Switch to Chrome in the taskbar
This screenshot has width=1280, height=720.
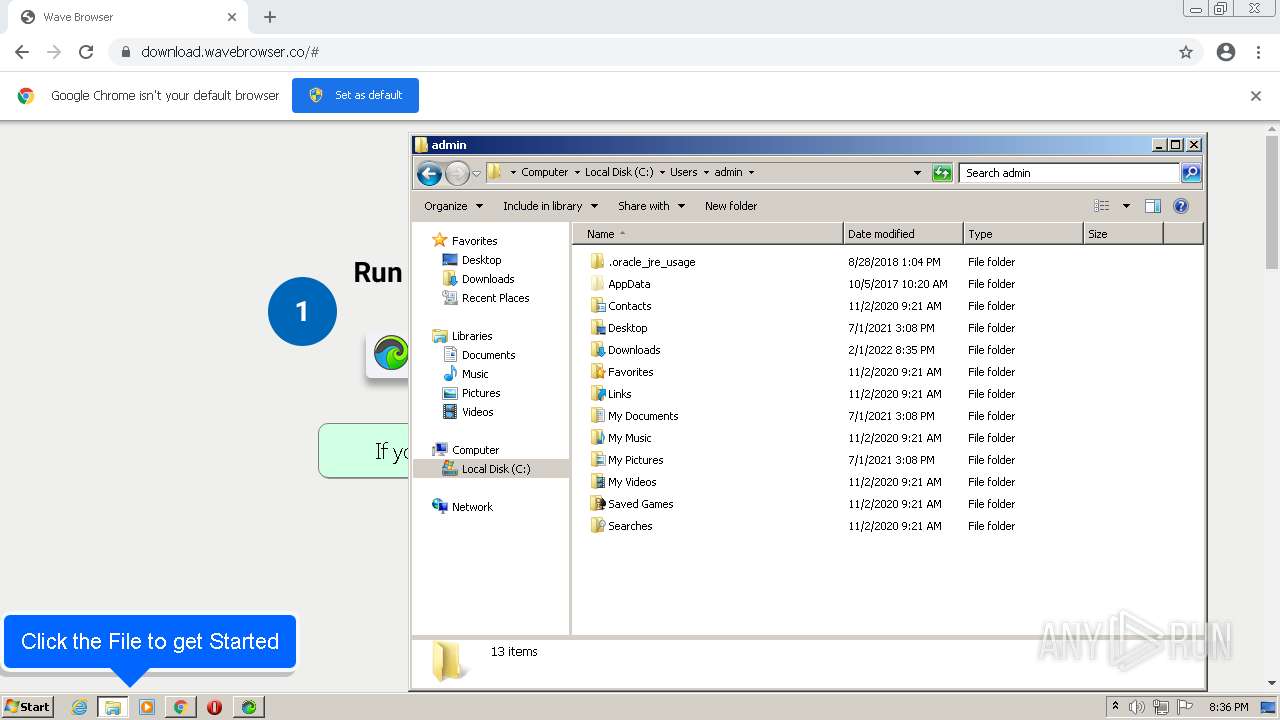181,707
